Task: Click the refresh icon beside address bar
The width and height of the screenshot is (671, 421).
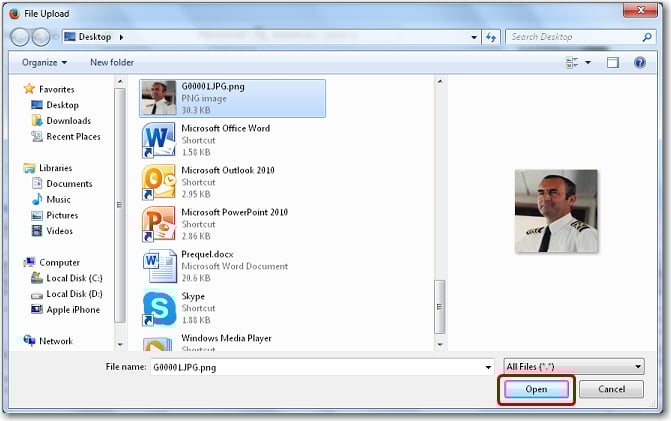Action: [x=491, y=37]
